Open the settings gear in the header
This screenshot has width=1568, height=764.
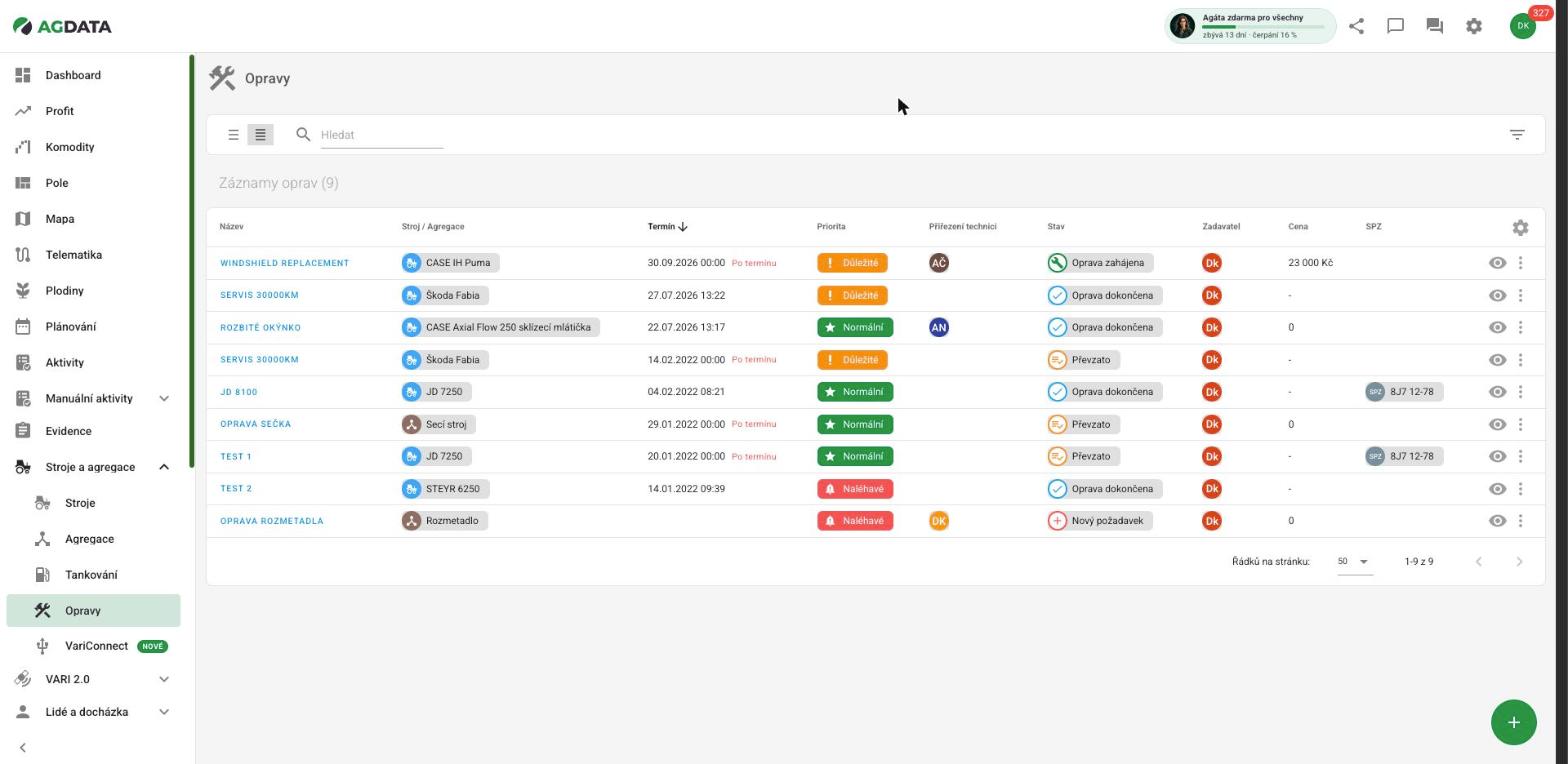(1474, 26)
